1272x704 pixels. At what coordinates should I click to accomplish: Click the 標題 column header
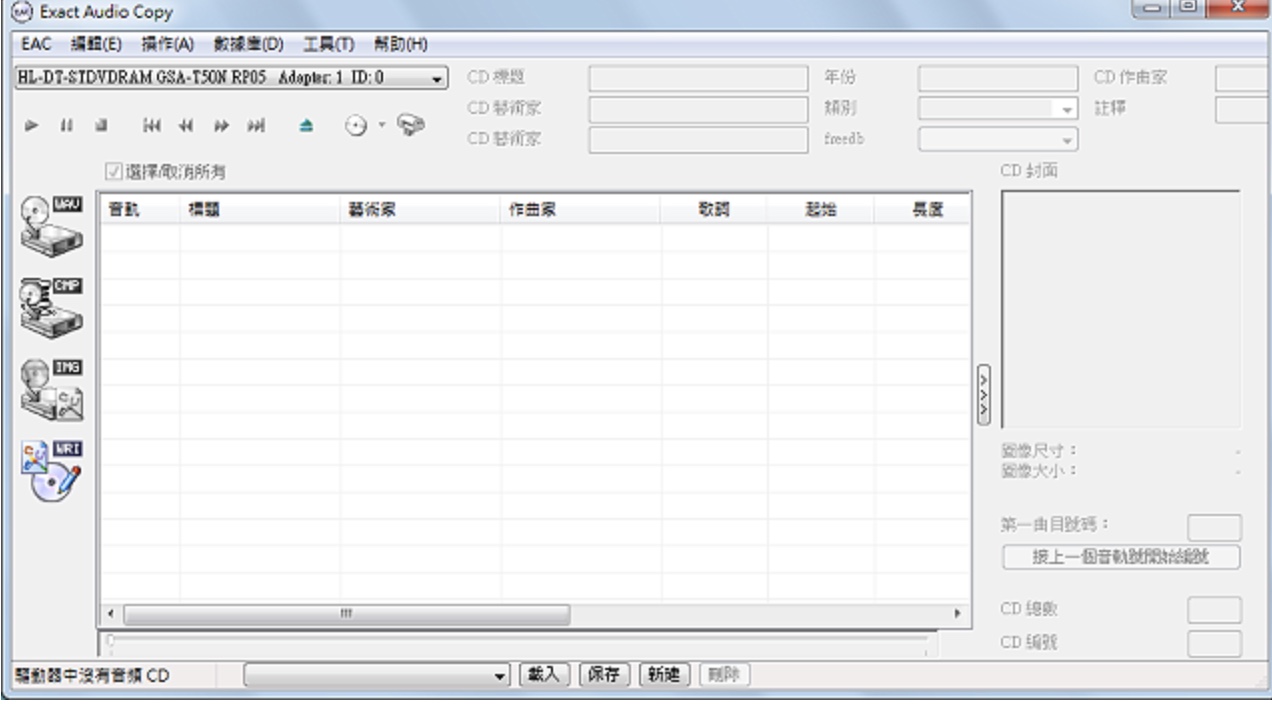pyautogui.click(x=260, y=209)
